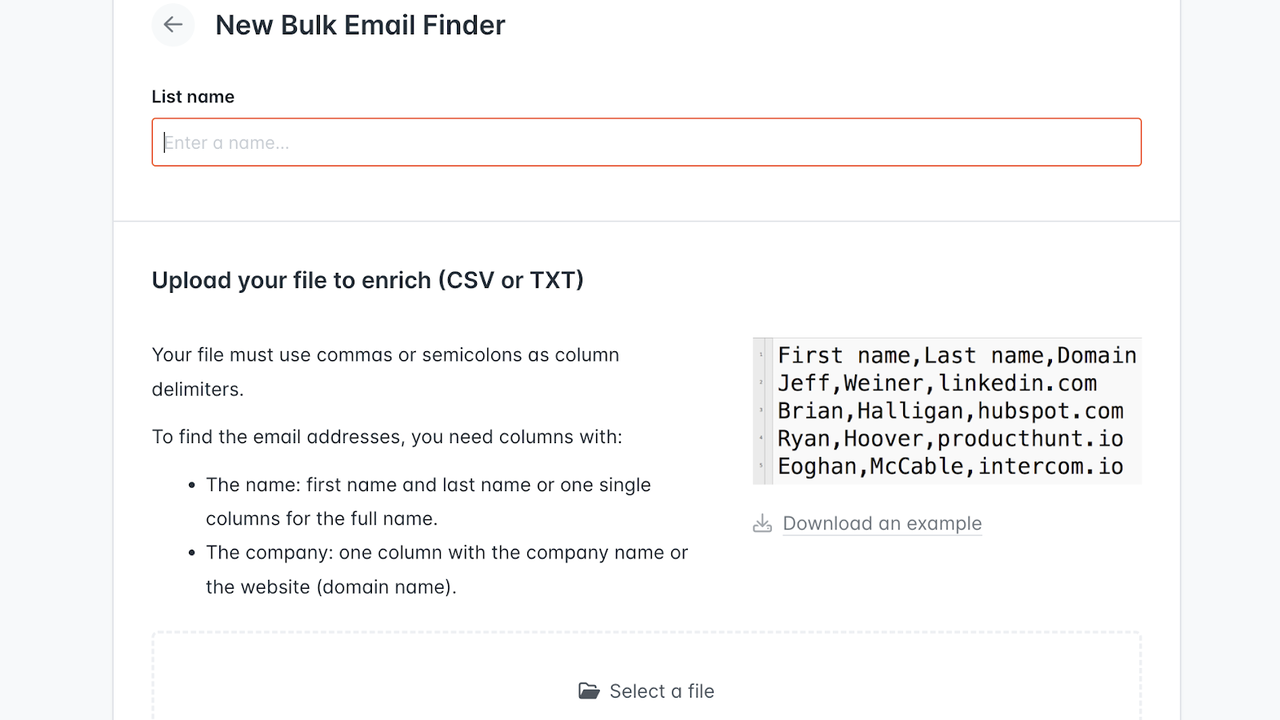Select the "Upload your file to enrich" heading
The width and height of the screenshot is (1280, 720).
click(x=368, y=280)
